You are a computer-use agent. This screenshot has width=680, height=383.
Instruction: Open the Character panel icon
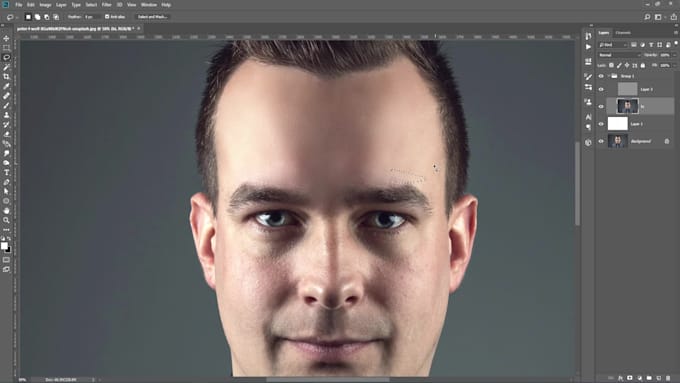coord(588,117)
